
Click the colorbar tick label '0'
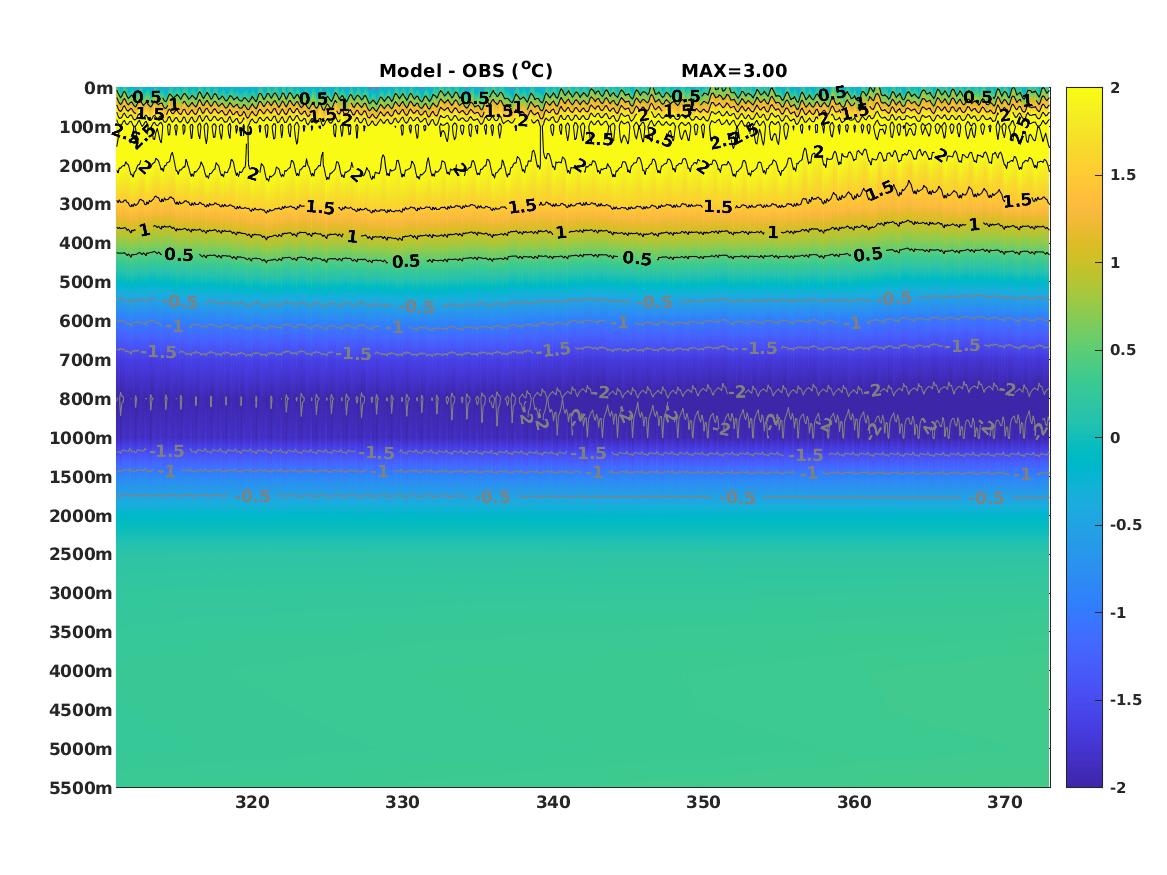pyautogui.click(x=1115, y=438)
